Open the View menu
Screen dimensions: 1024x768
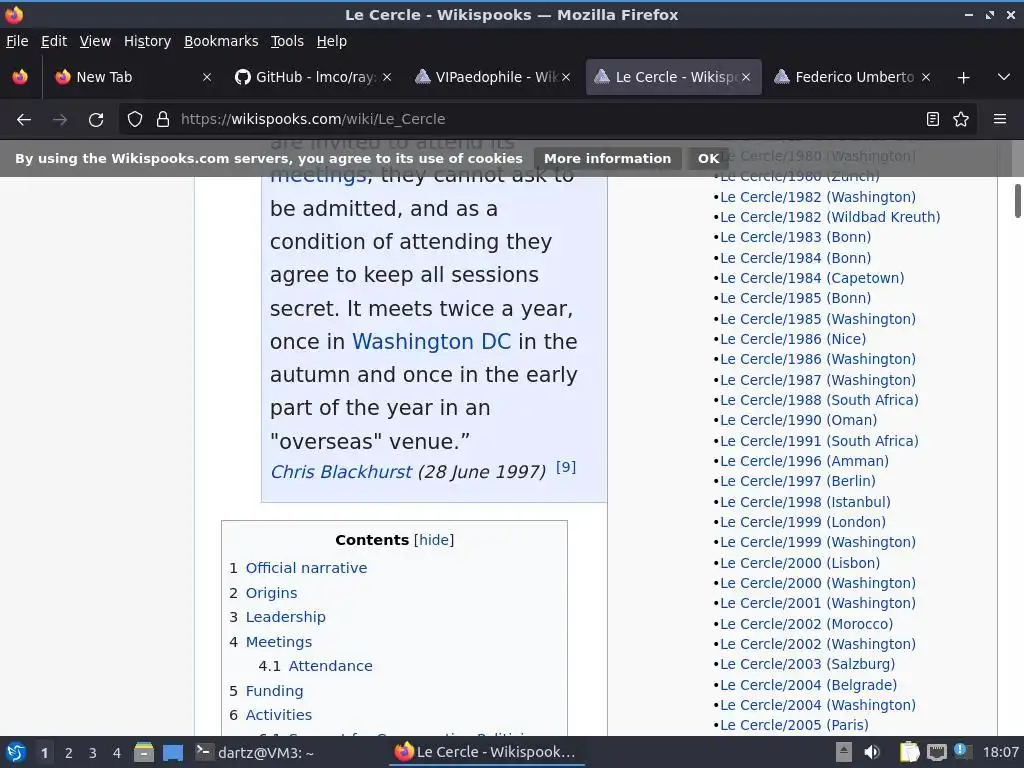pos(95,41)
